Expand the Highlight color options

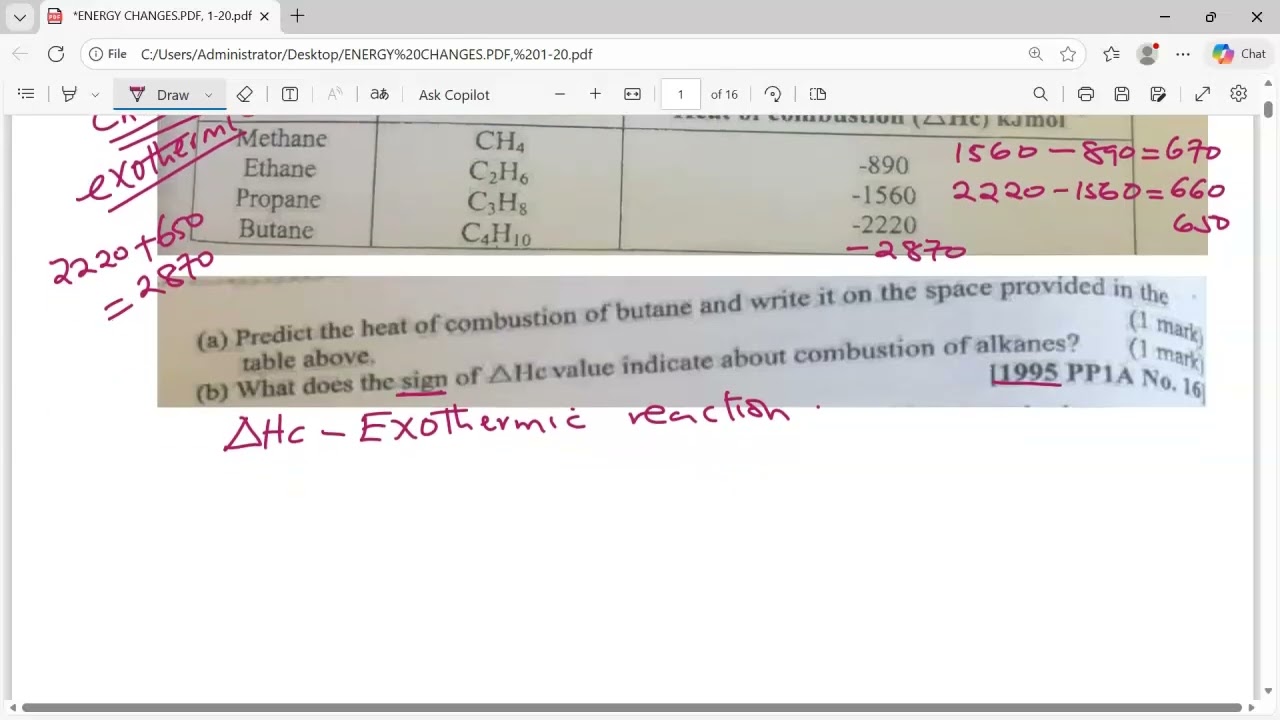(x=95, y=94)
